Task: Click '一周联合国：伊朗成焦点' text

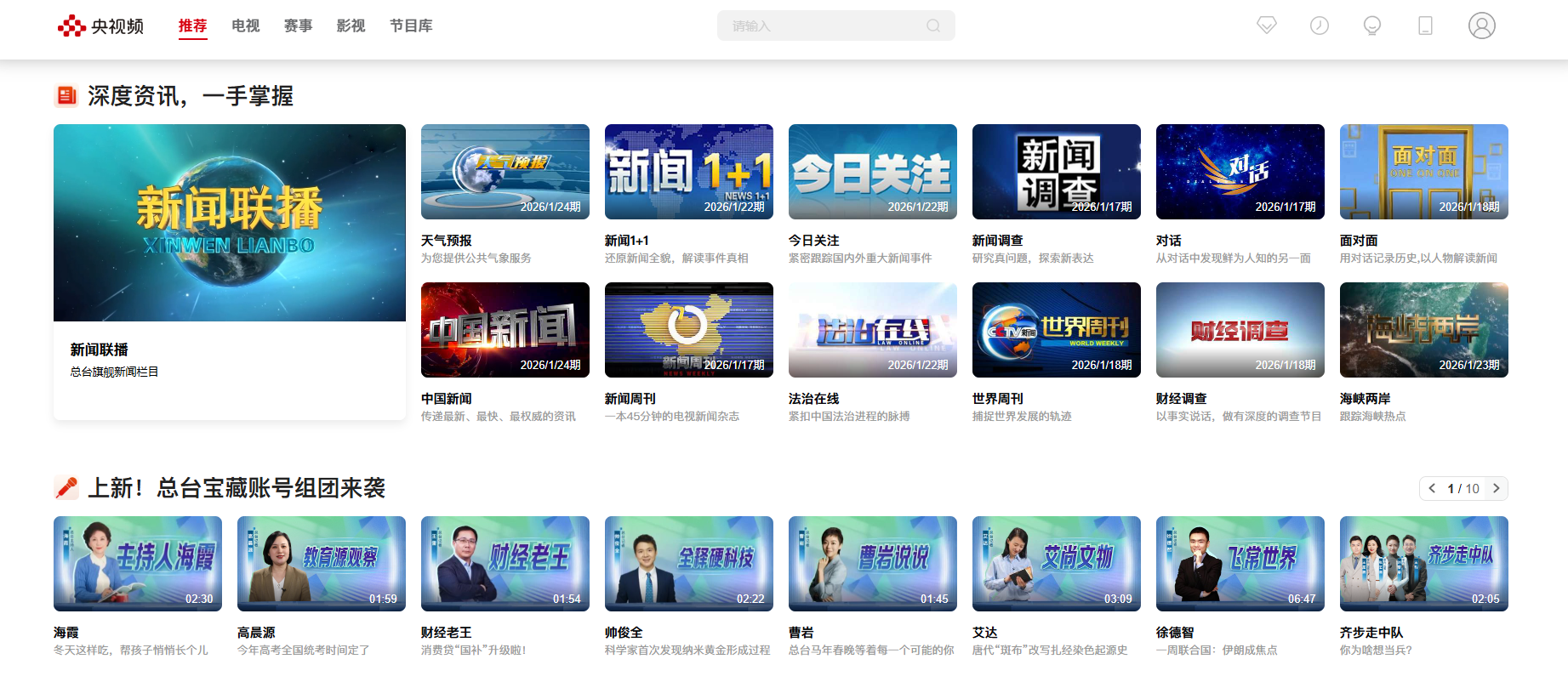Action: pyautogui.click(x=1217, y=650)
